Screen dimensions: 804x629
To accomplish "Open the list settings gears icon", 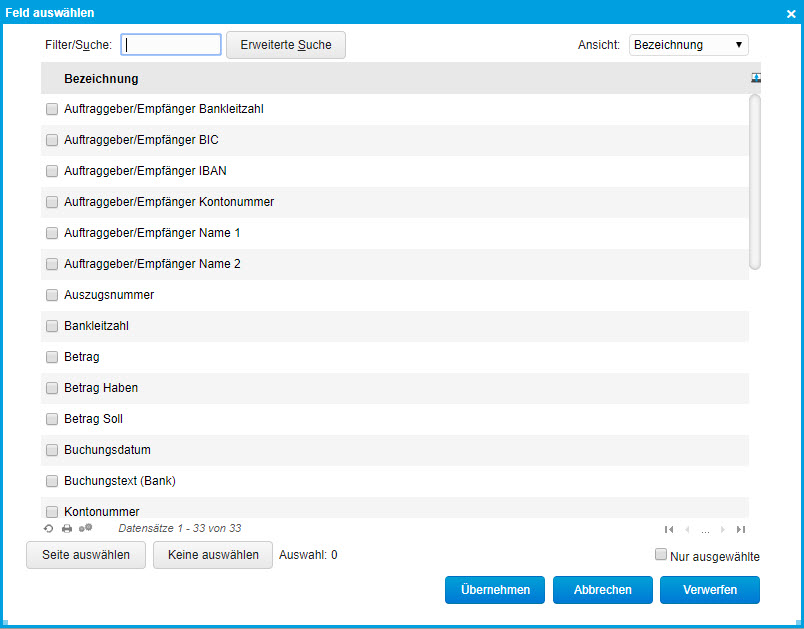I will pyautogui.click(x=86, y=528).
